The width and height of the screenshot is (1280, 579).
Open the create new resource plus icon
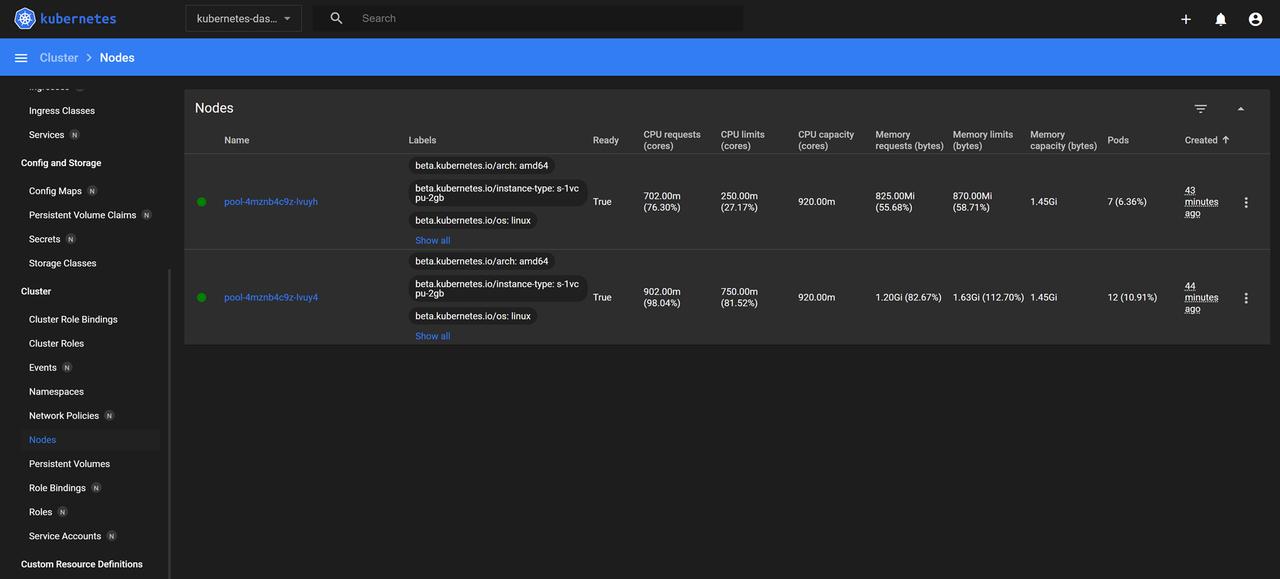tap(1186, 19)
